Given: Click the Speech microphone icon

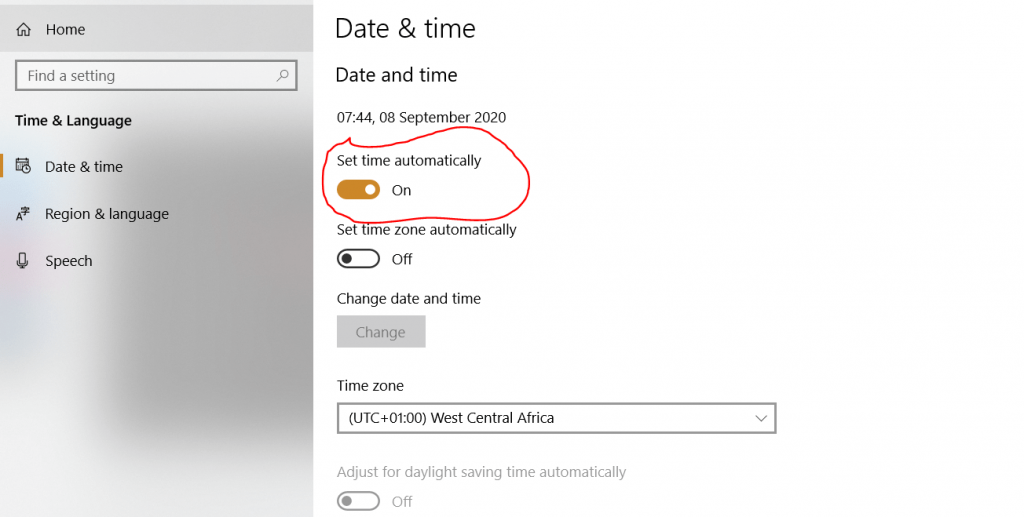Looking at the screenshot, I should coord(23,260).
